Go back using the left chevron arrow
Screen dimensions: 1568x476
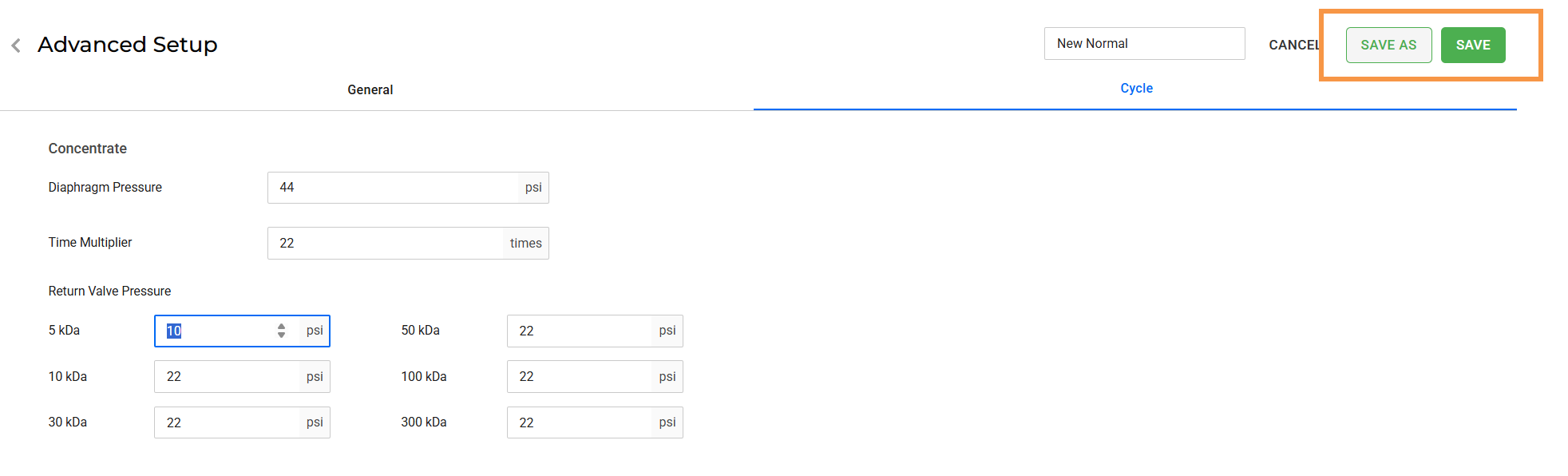point(16,46)
